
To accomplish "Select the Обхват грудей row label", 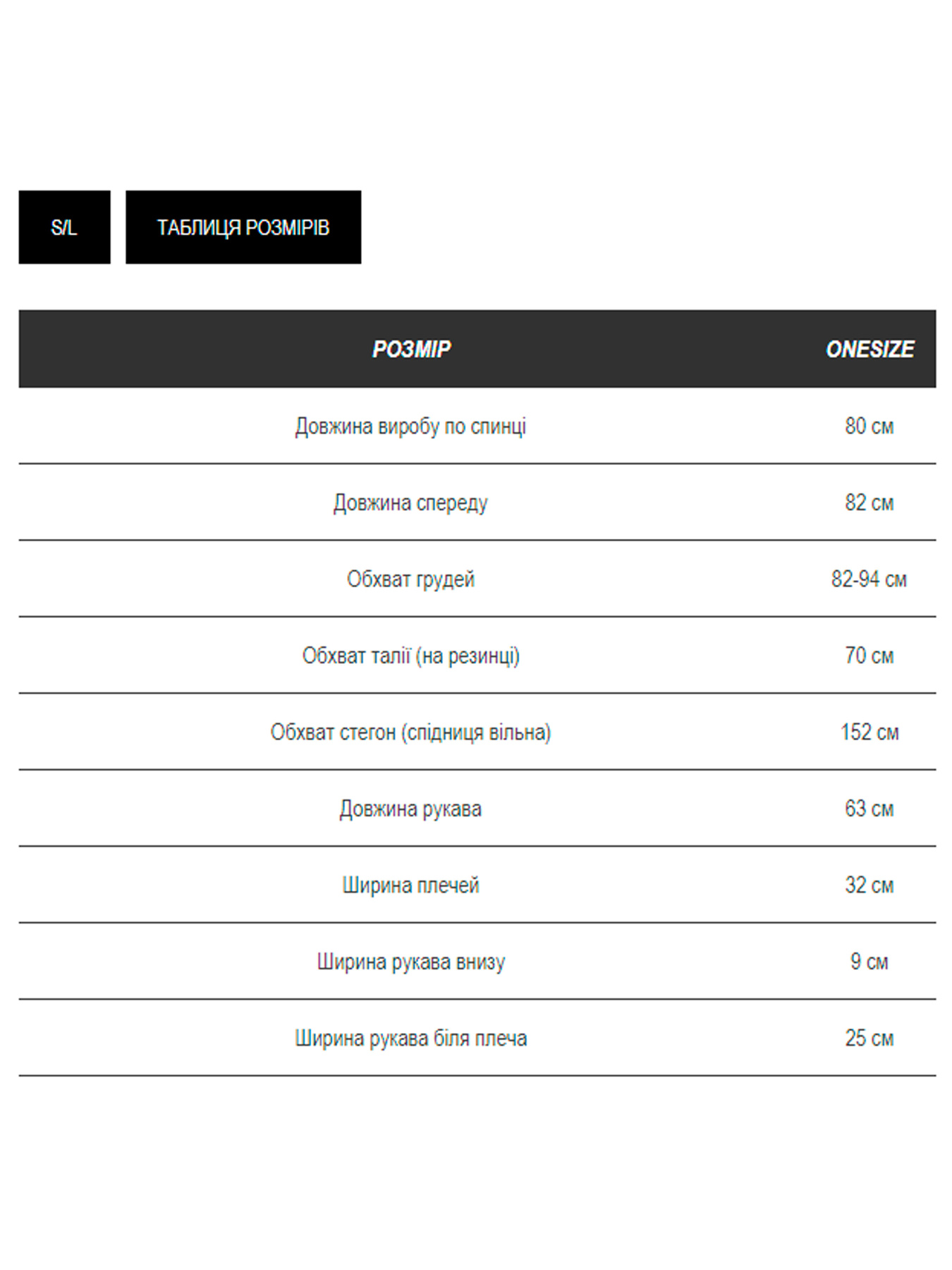I will click(x=410, y=579).
